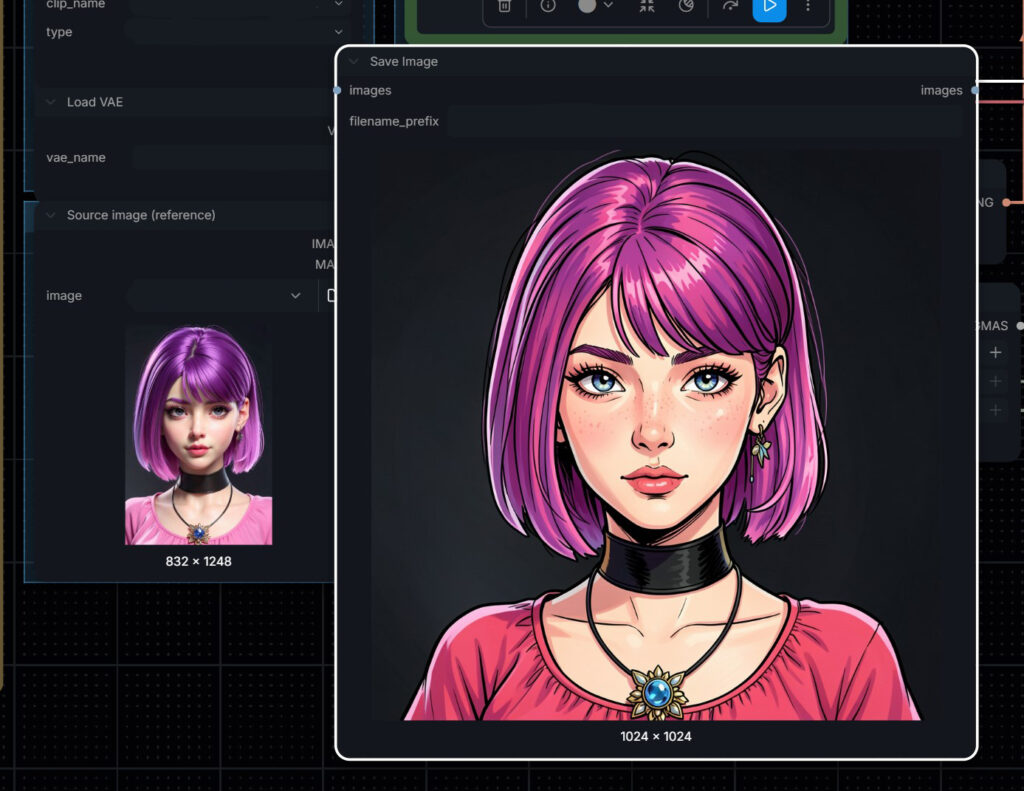Click the type widget label
The height and width of the screenshot is (791, 1024).
tap(59, 32)
